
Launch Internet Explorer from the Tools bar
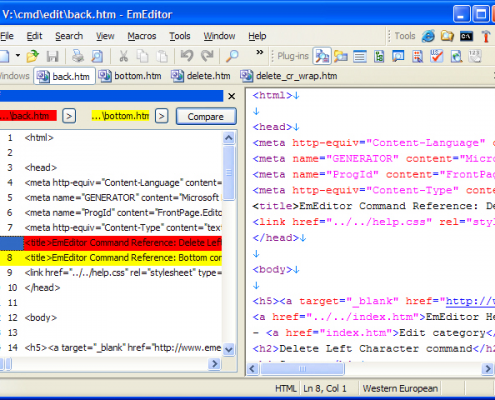[x=428, y=36]
